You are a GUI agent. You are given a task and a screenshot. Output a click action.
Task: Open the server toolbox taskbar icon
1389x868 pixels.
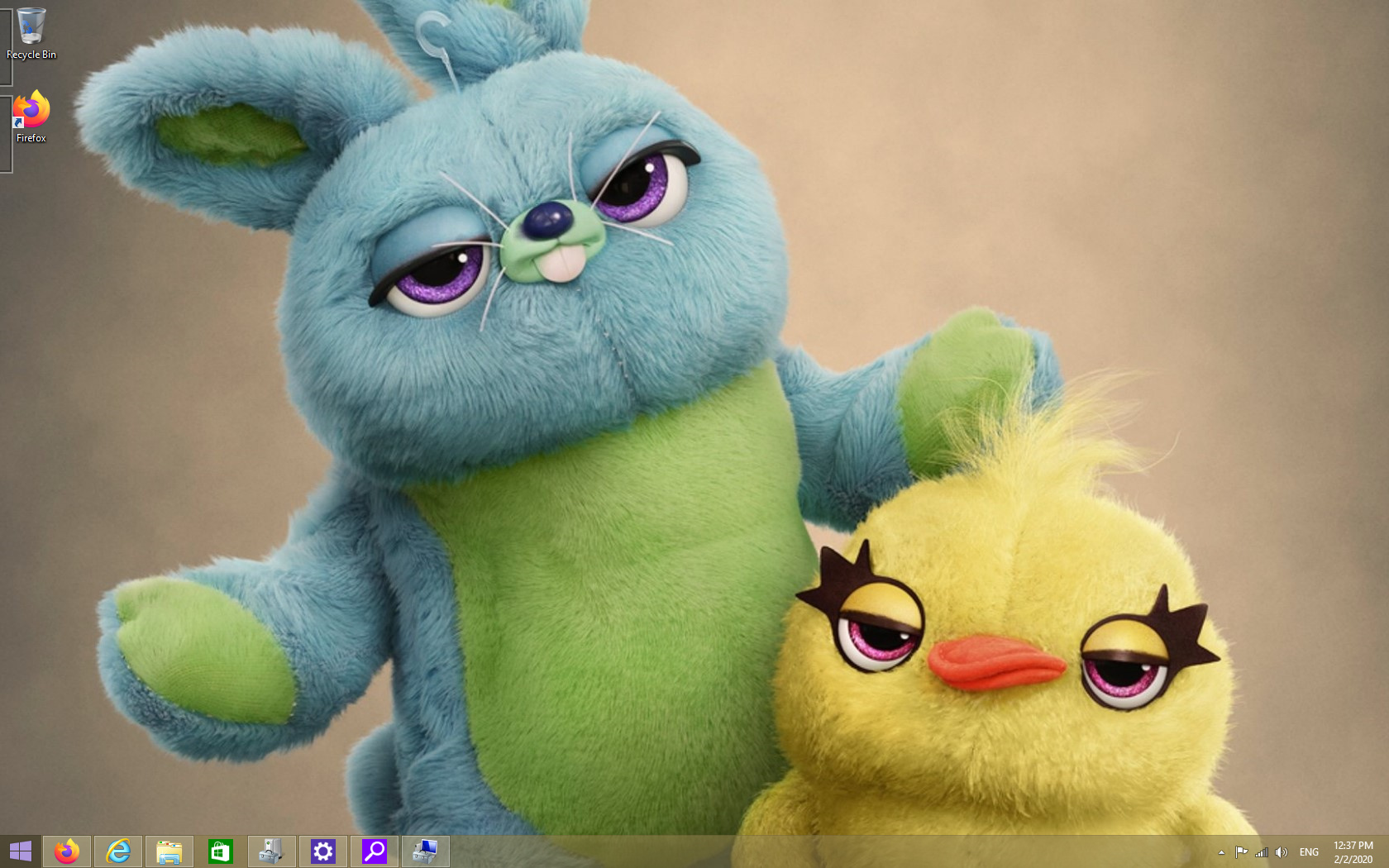[272, 851]
